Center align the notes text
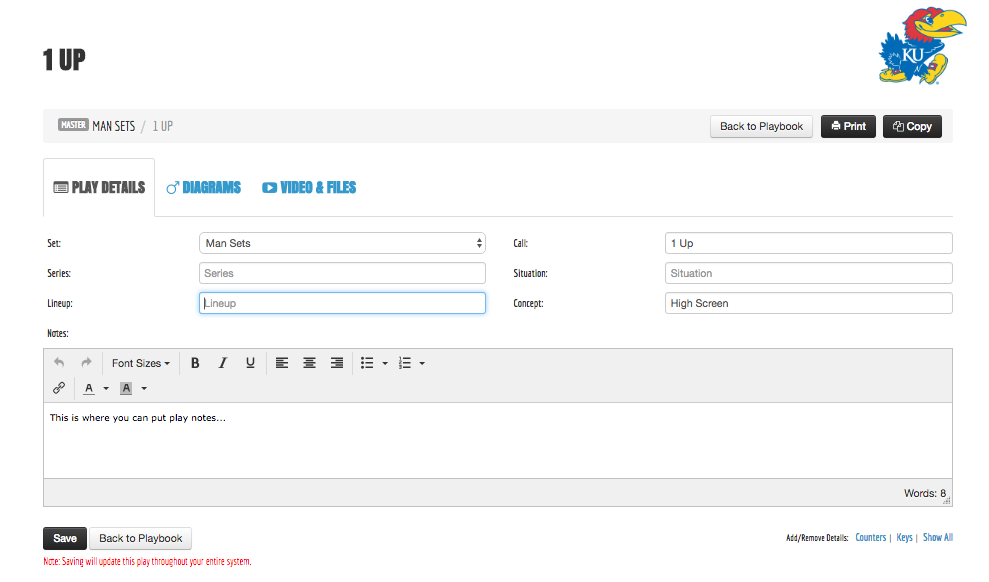The height and width of the screenshot is (582, 989). pos(310,363)
